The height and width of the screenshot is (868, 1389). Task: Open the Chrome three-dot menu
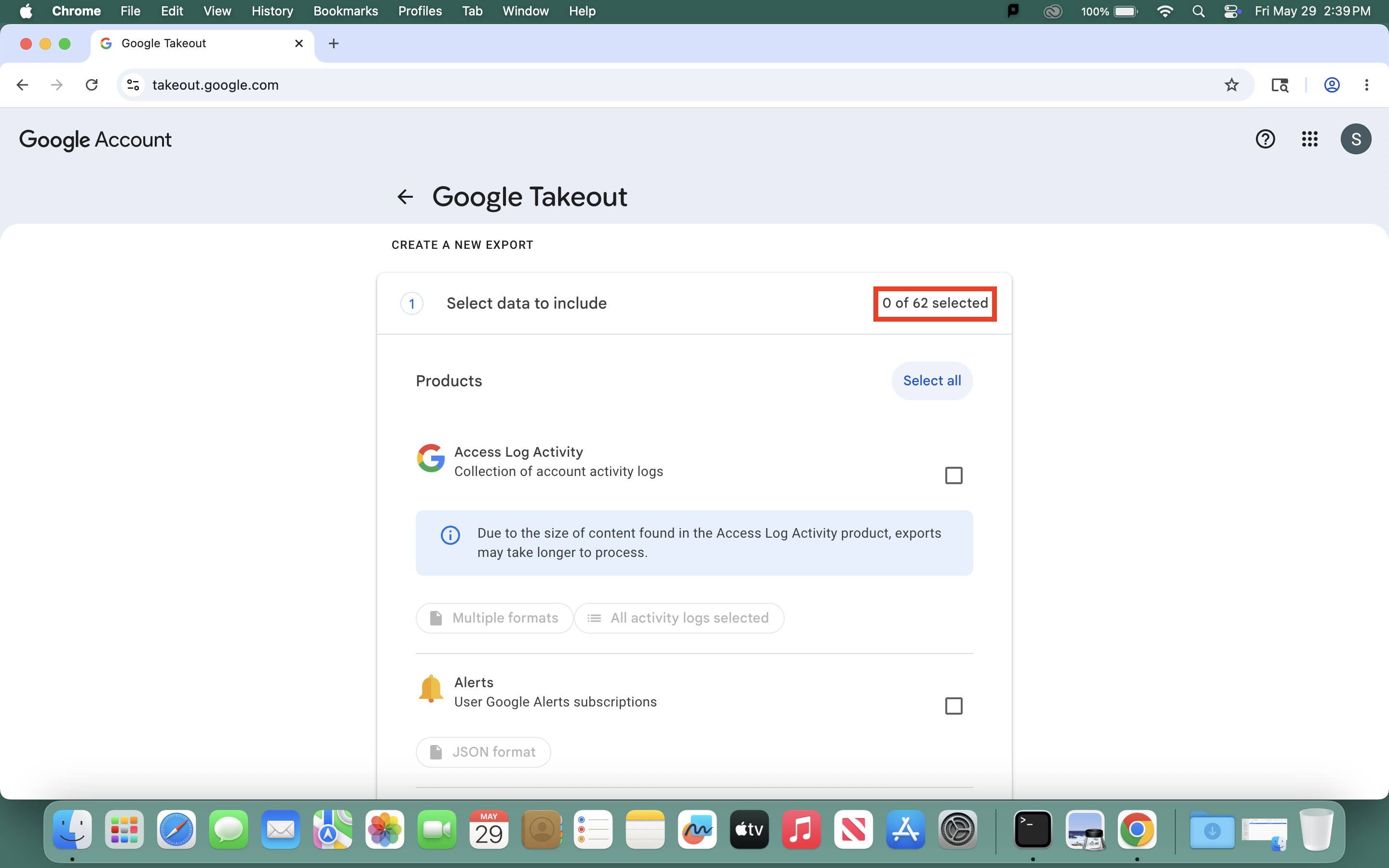(x=1367, y=85)
